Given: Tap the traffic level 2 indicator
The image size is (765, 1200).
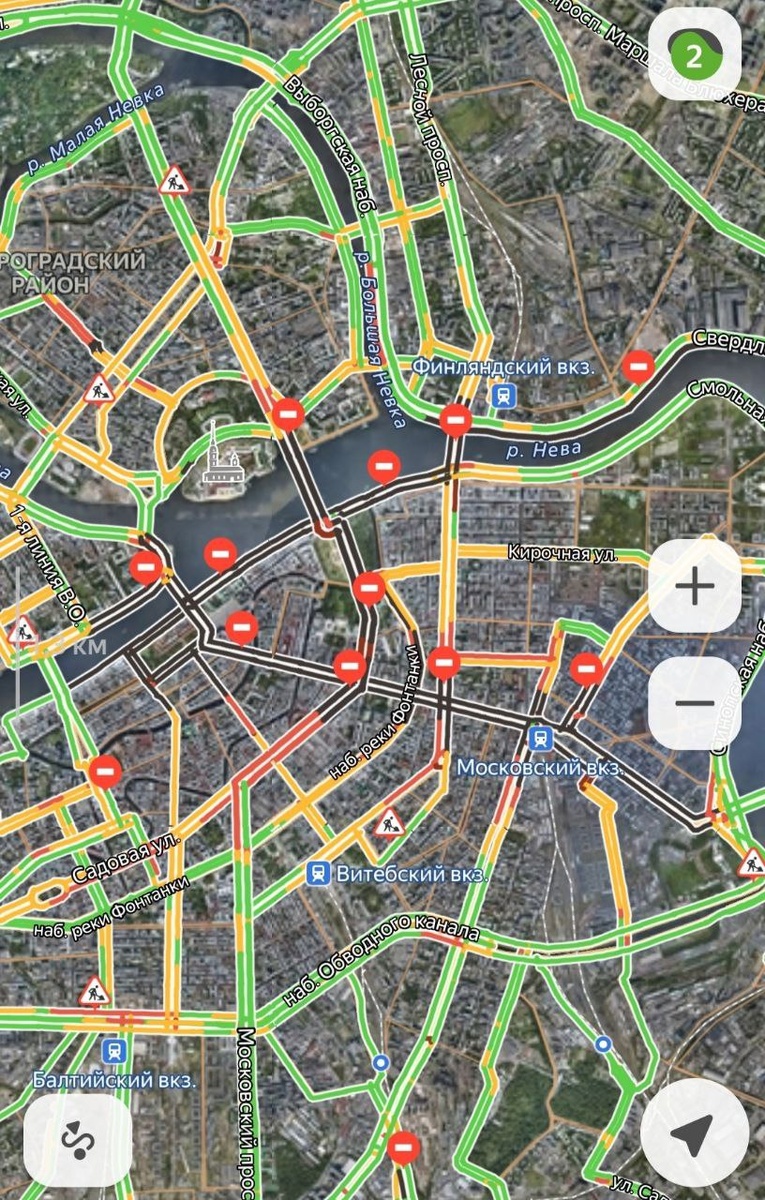Looking at the screenshot, I should pyautogui.click(x=695, y=54).
